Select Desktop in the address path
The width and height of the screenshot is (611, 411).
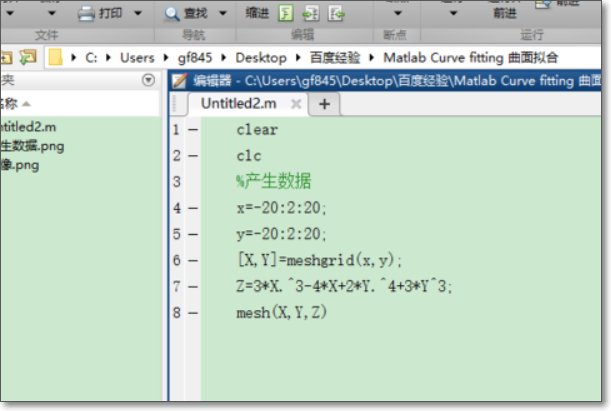[261, 58]
